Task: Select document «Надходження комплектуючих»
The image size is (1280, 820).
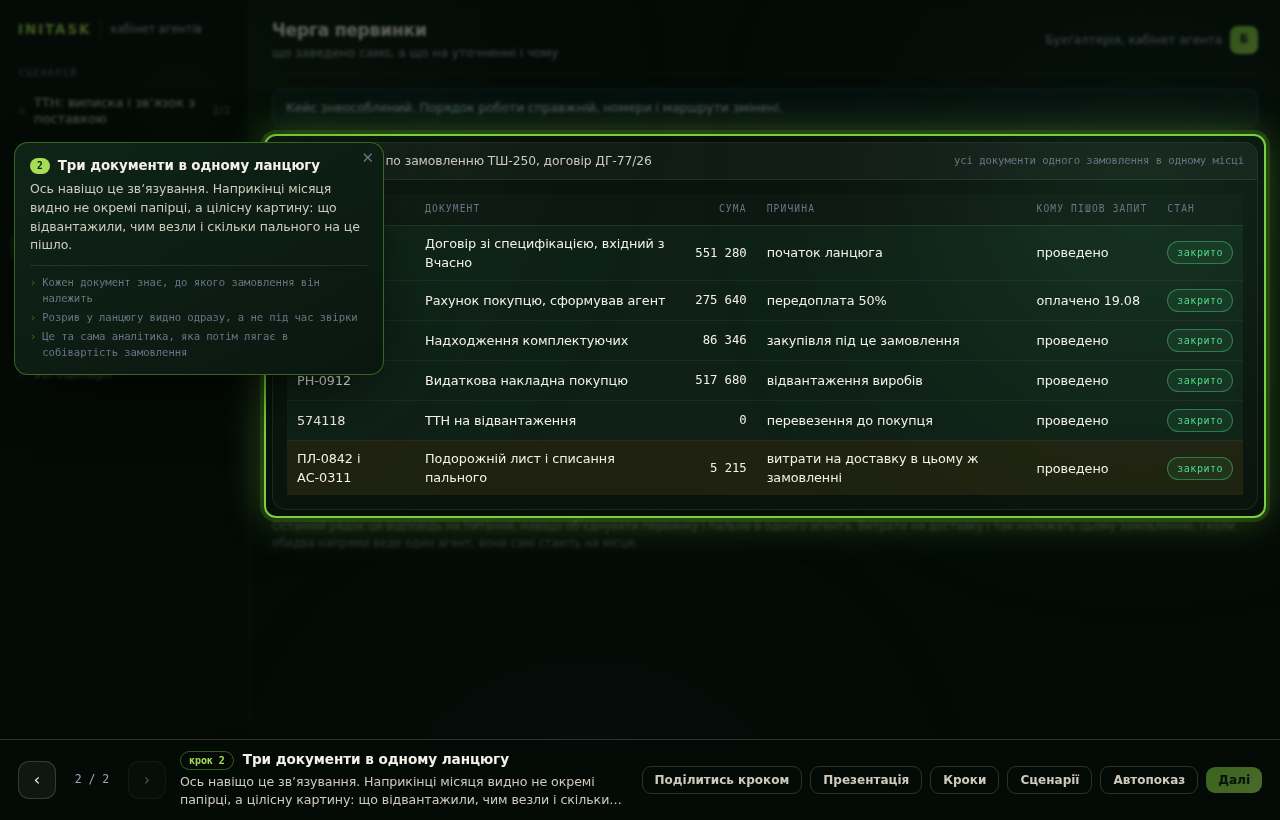Action: coord(527,341)
